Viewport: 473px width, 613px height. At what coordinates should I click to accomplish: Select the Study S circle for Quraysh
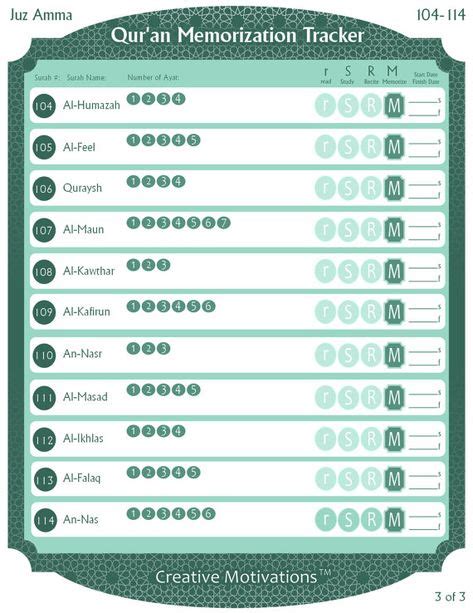pos(348,188)
